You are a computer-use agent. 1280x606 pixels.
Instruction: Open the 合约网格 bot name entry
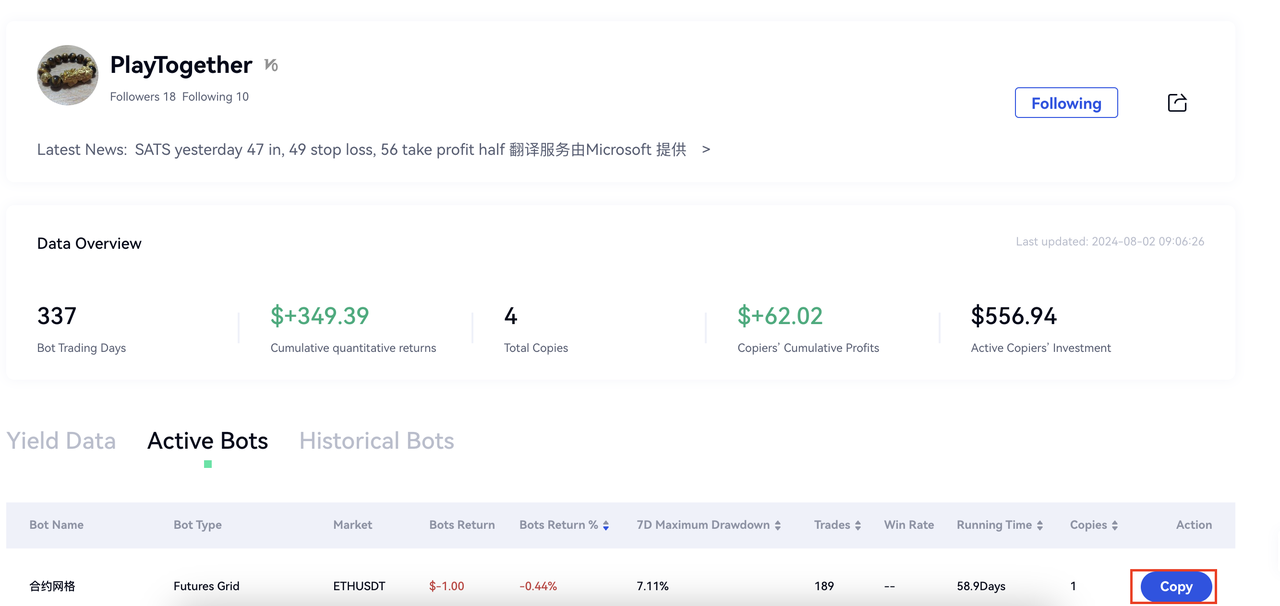pos(52,586)
